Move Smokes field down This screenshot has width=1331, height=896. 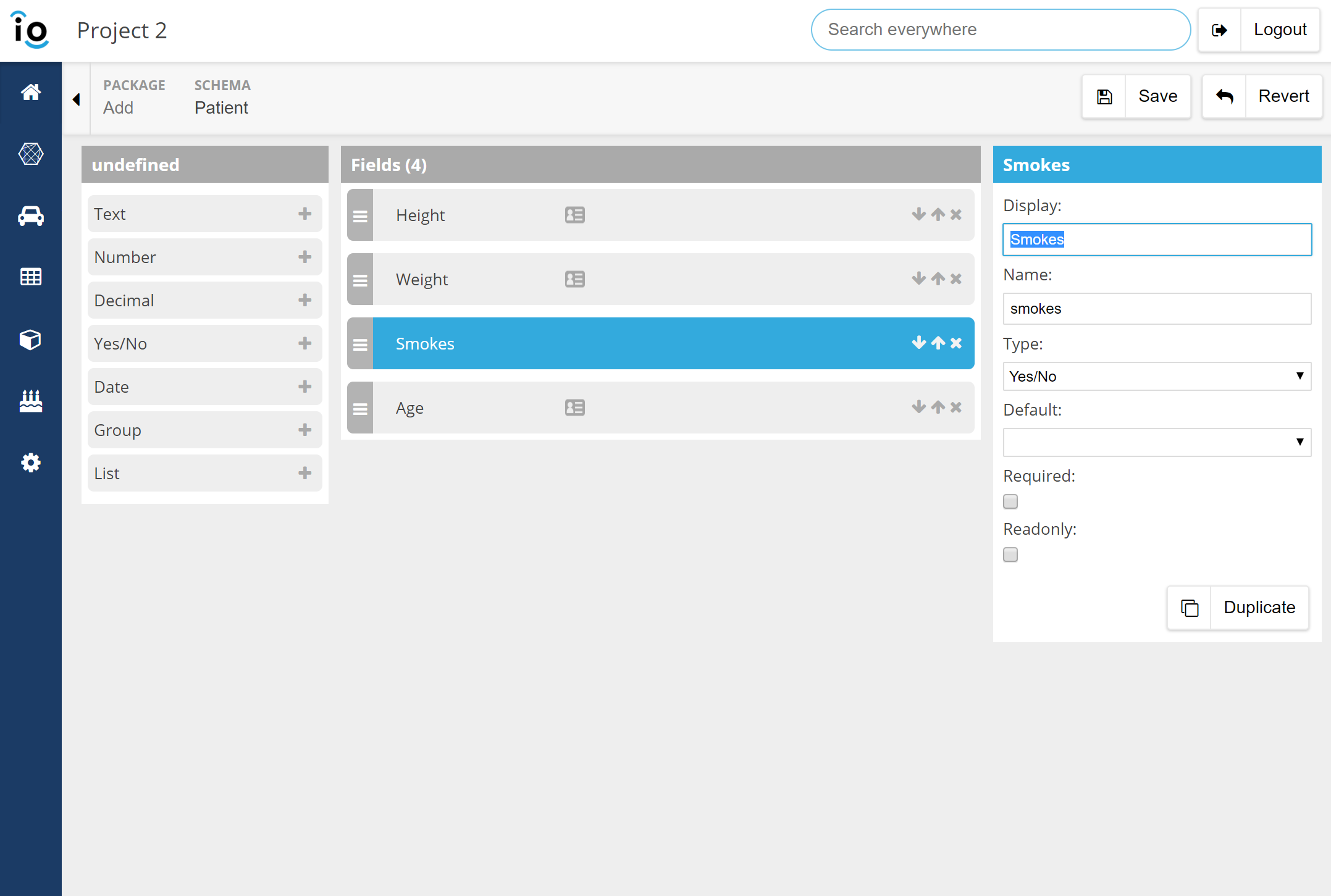(x=919, y=343)
